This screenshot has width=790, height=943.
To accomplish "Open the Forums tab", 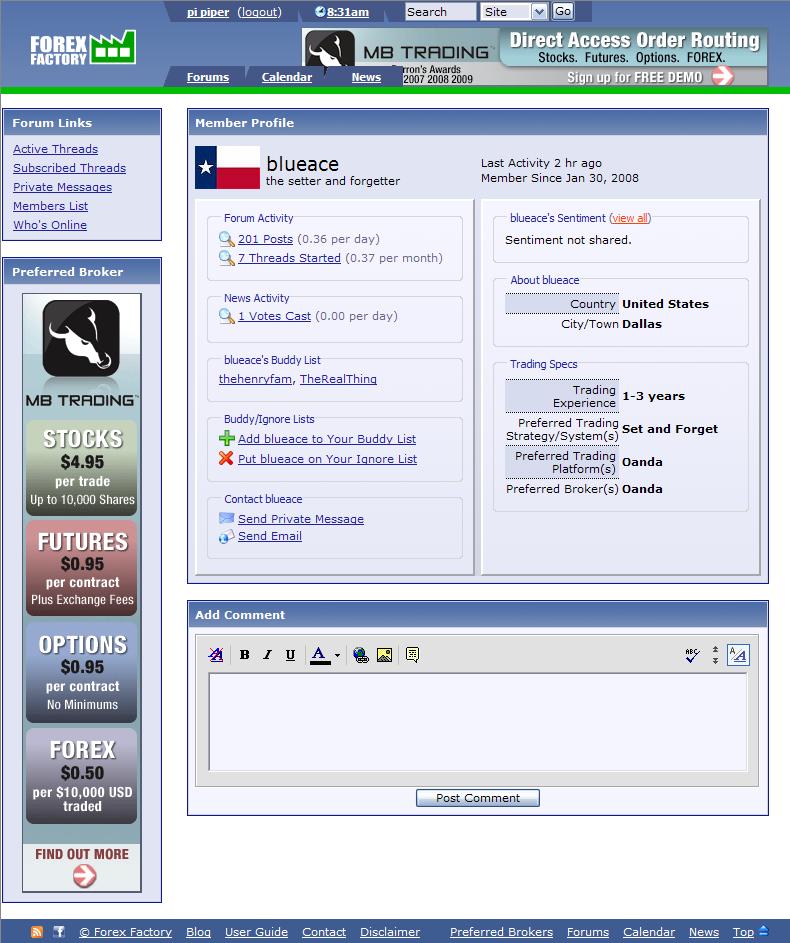I will 207,77.
